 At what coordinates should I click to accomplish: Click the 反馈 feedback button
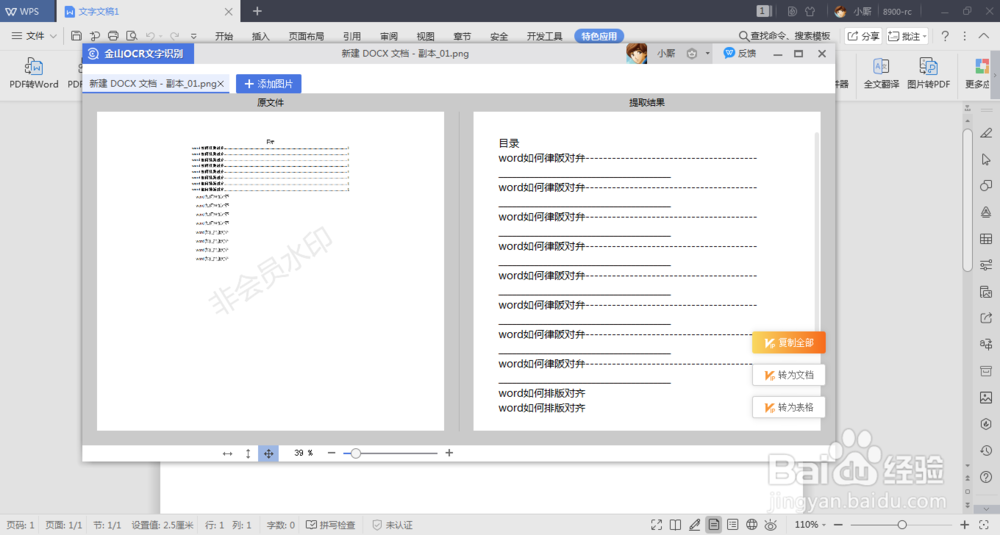click(x=740, y=54)
